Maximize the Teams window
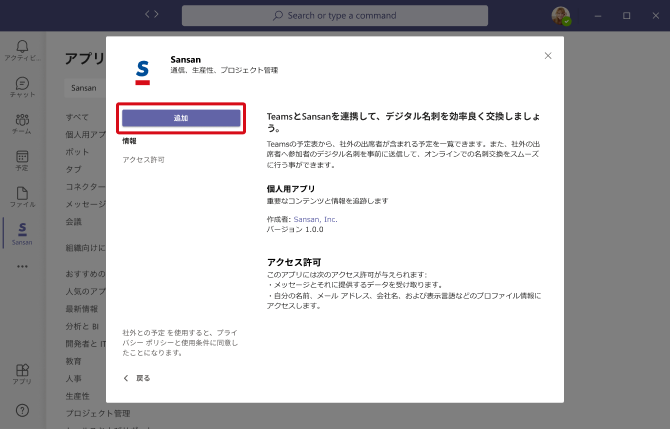 (626, 16)
